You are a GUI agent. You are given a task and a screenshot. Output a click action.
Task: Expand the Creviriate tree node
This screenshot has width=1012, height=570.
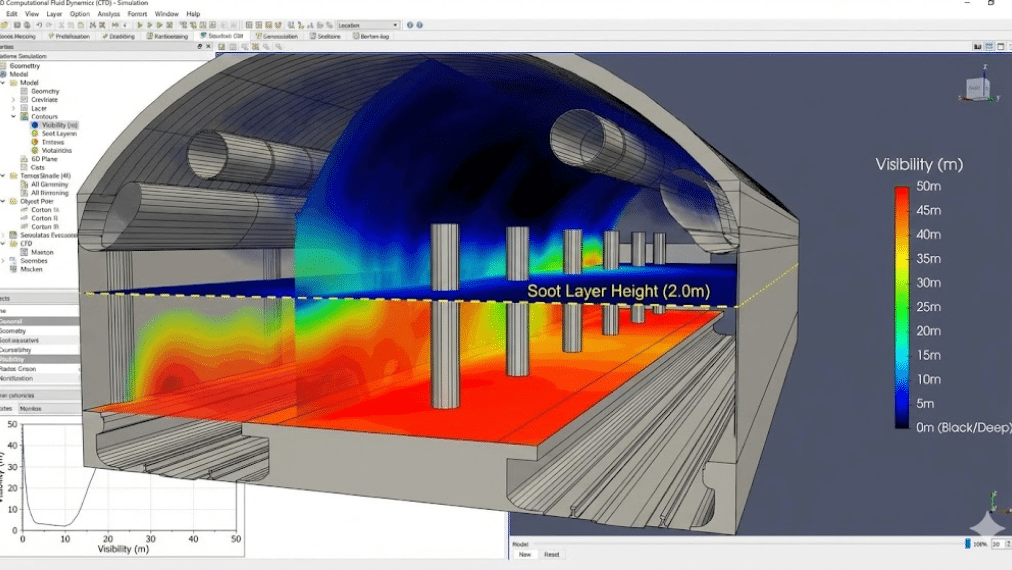[14, 100]
